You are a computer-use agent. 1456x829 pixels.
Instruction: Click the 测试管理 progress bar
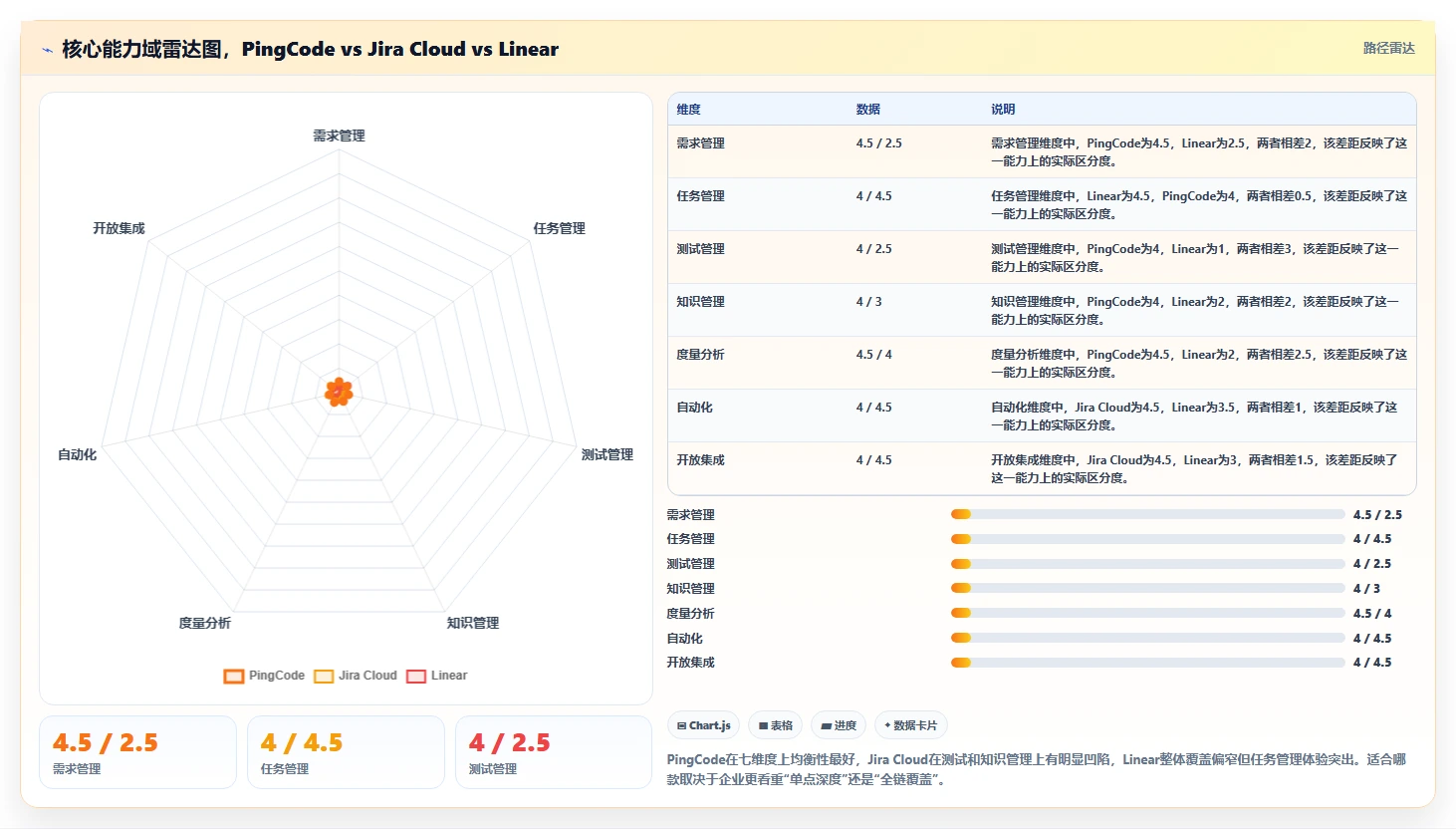(x=1147, y=564)
